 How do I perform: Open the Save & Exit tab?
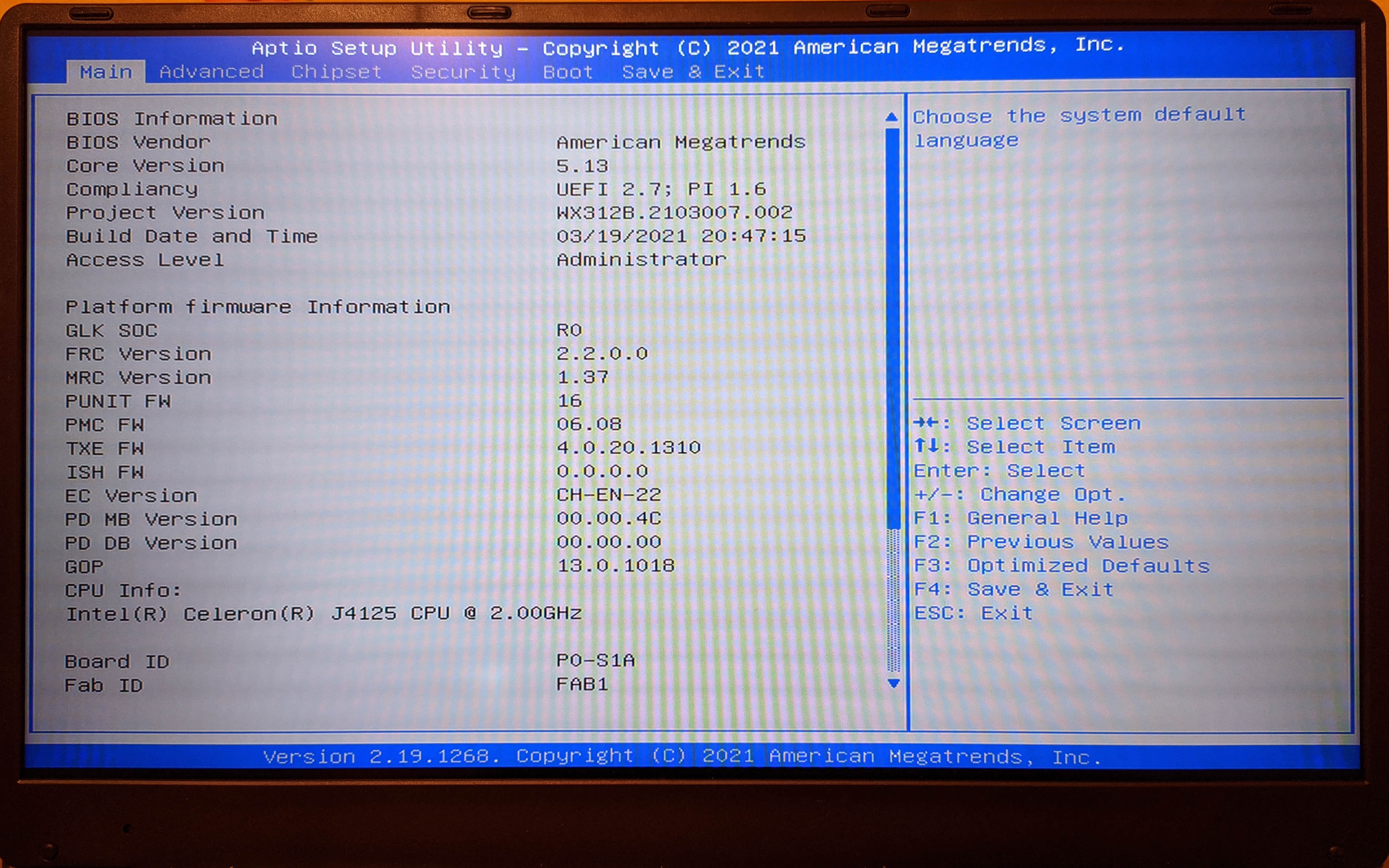tap(694, 72)
